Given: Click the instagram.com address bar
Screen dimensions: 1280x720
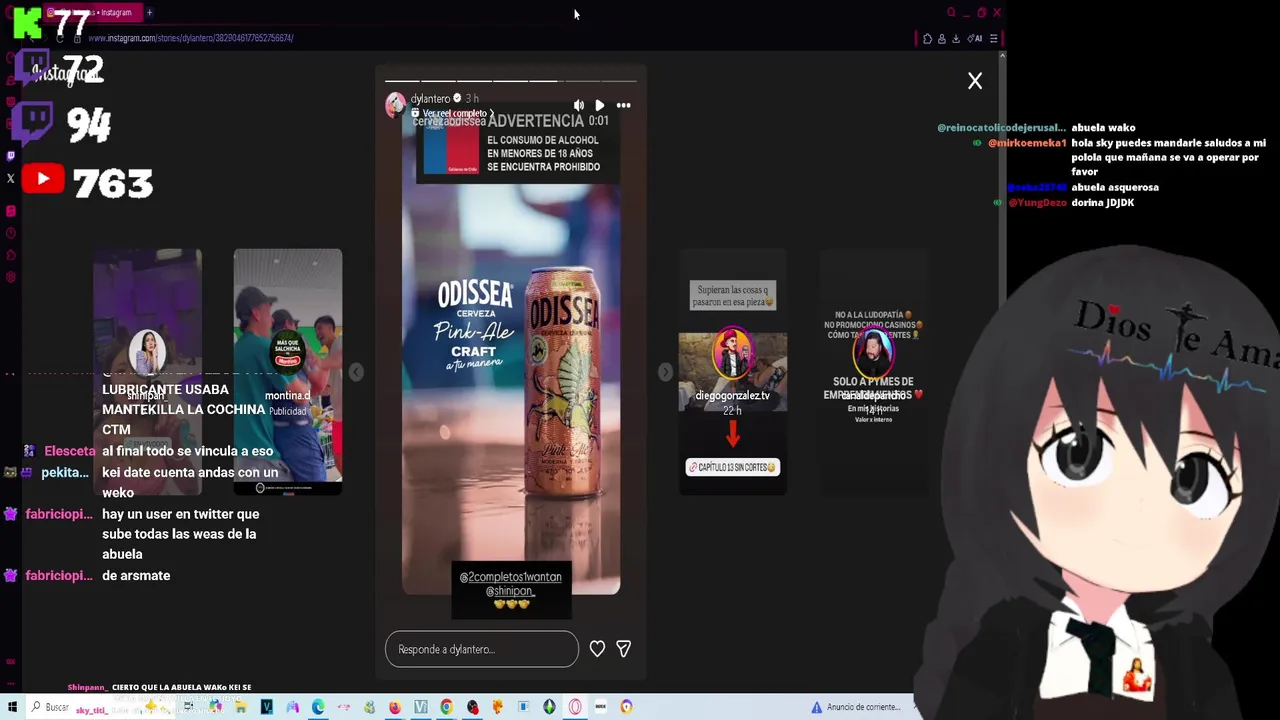Looking at the screenshot, I should [190, 38].
